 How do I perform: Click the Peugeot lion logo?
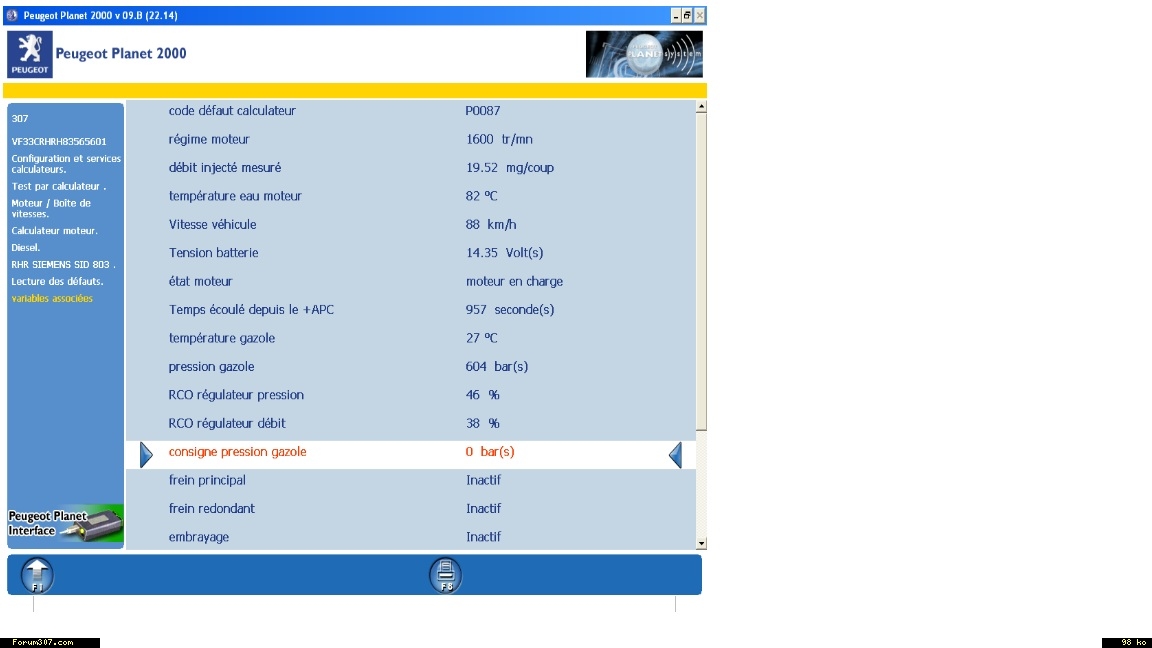[29, 54]
